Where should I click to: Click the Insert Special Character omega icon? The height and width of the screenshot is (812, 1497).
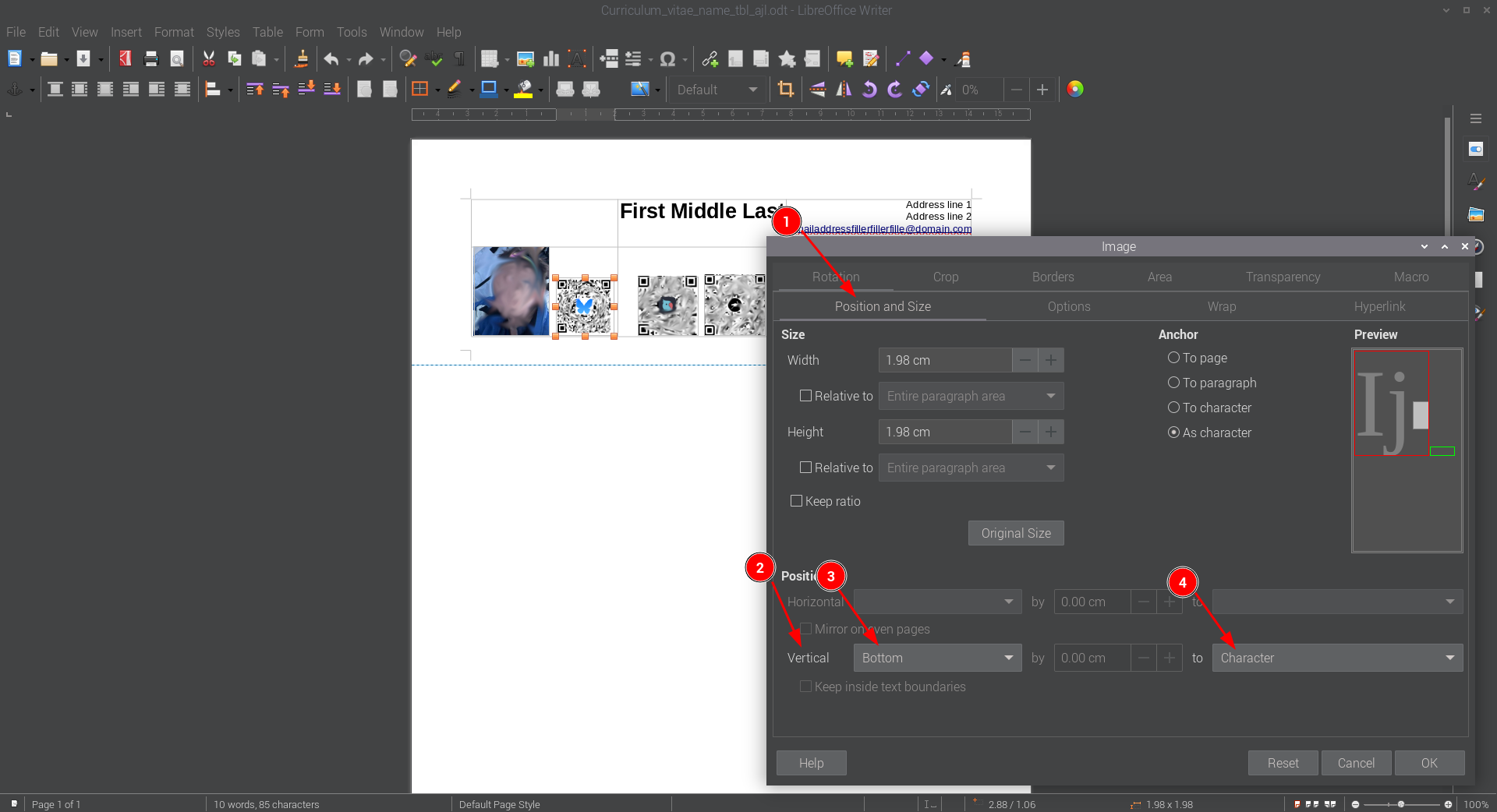(667, 59)
